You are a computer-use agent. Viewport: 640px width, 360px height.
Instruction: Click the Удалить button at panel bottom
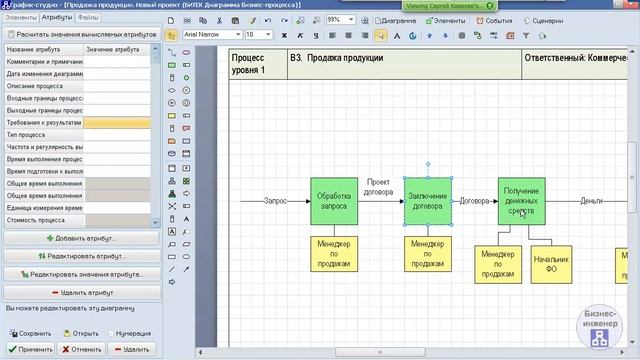click(x=132, y=349)
